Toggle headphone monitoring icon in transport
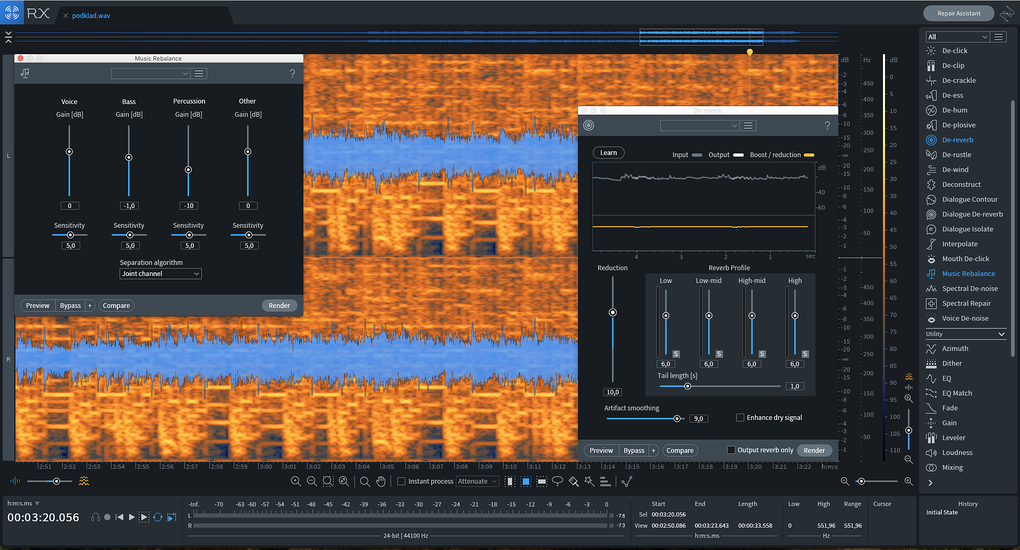Screen dimensions: 1020x550 tap(96, 517)
